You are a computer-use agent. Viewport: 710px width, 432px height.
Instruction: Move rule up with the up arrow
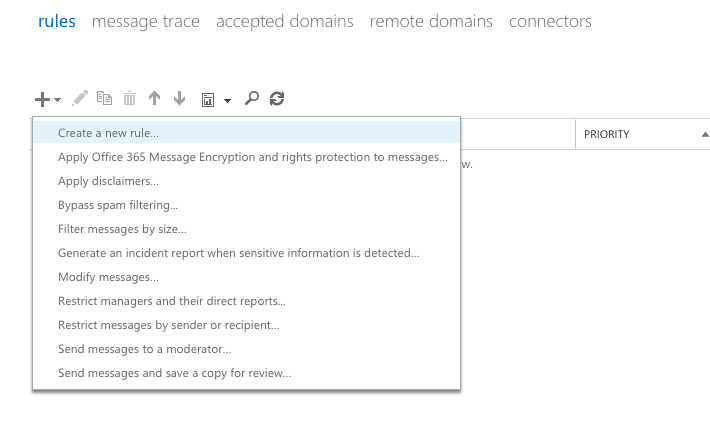(154, 98)
